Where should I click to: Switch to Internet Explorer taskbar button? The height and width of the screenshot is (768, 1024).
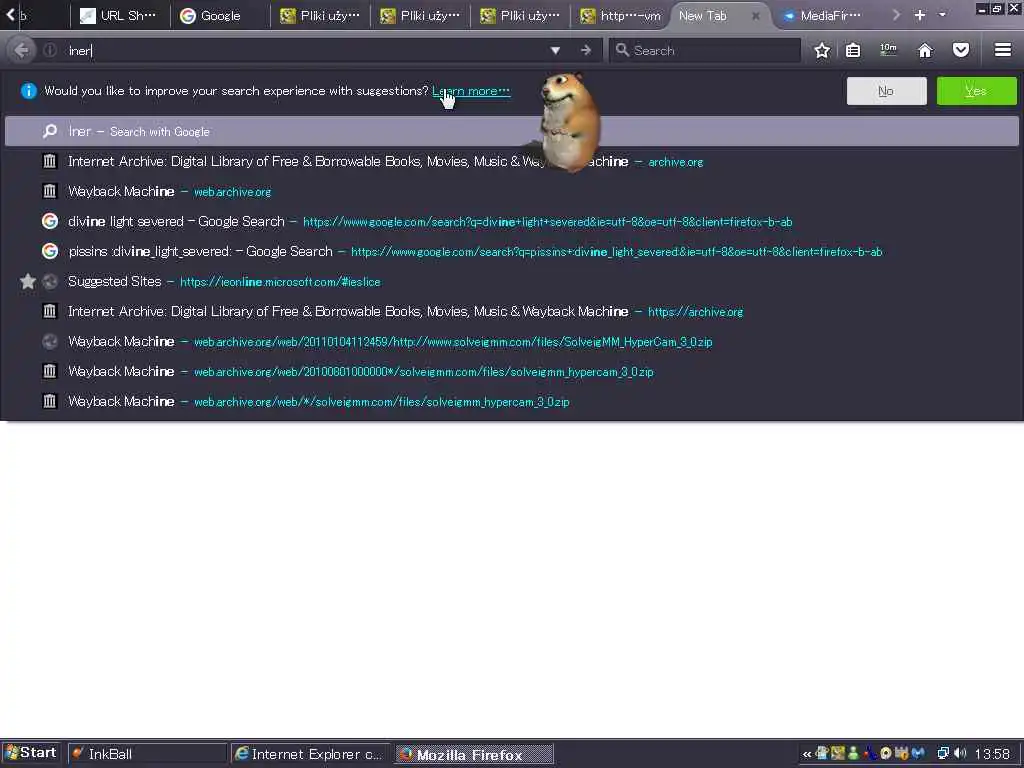[x=310, y=754]
